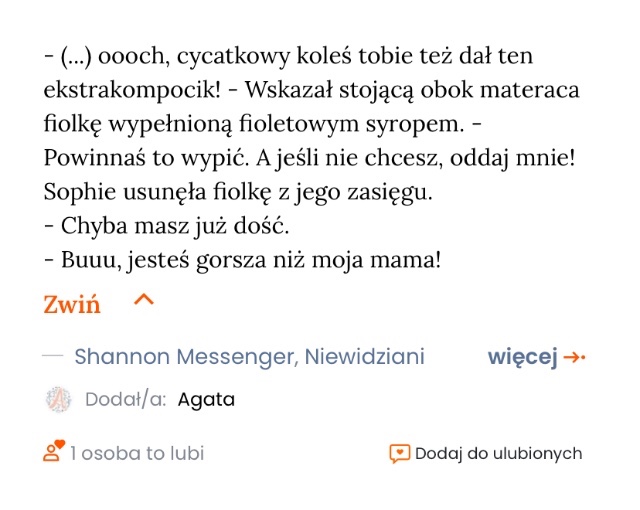The width and height of the screenshot is (640, 510).
Task: Select 'Dodaj do ulubionych' text button
Action: coord(498,453)
